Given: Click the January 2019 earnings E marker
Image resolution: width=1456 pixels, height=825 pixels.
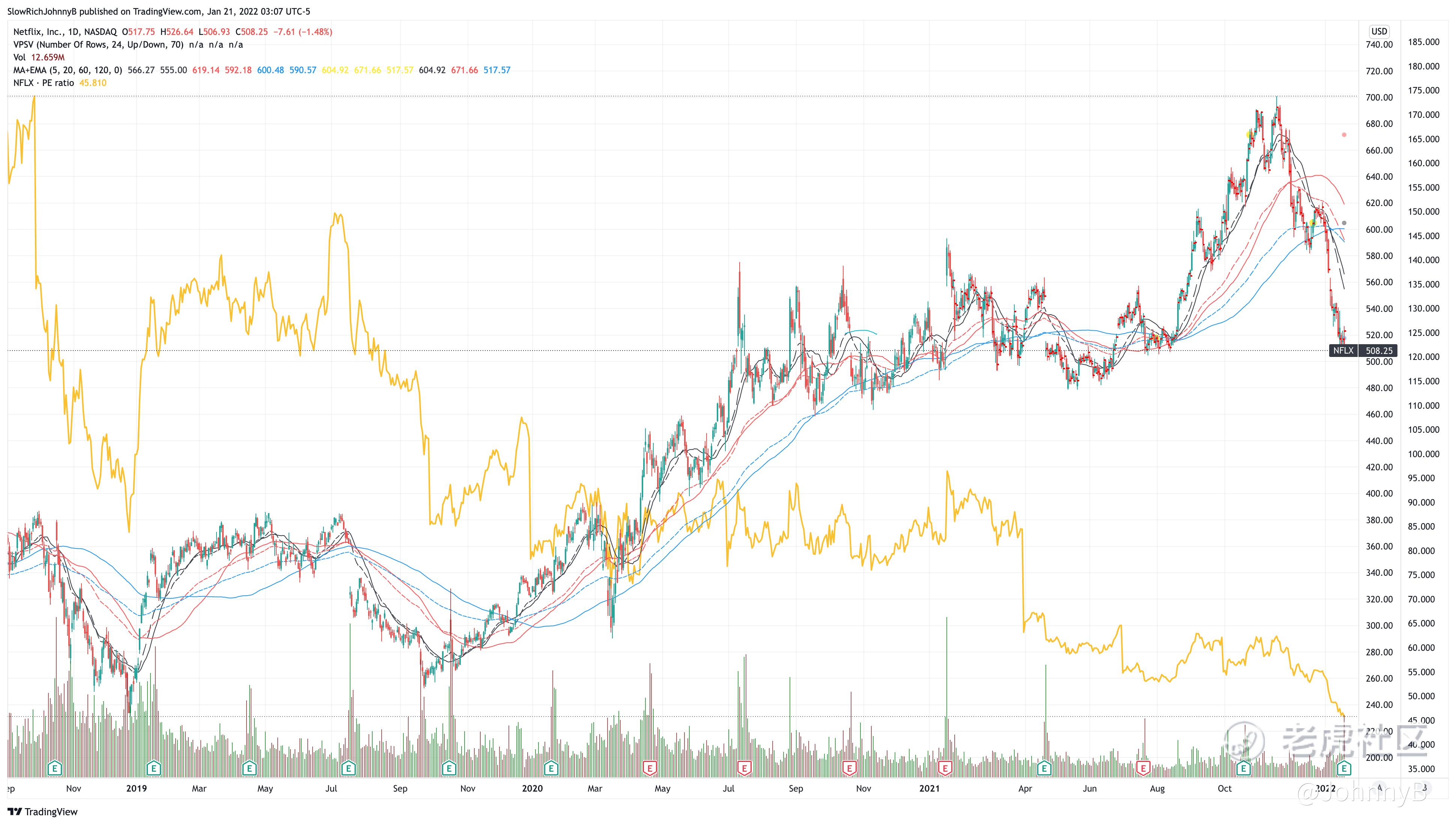Looking at the screenshot, I should [154, 768].
